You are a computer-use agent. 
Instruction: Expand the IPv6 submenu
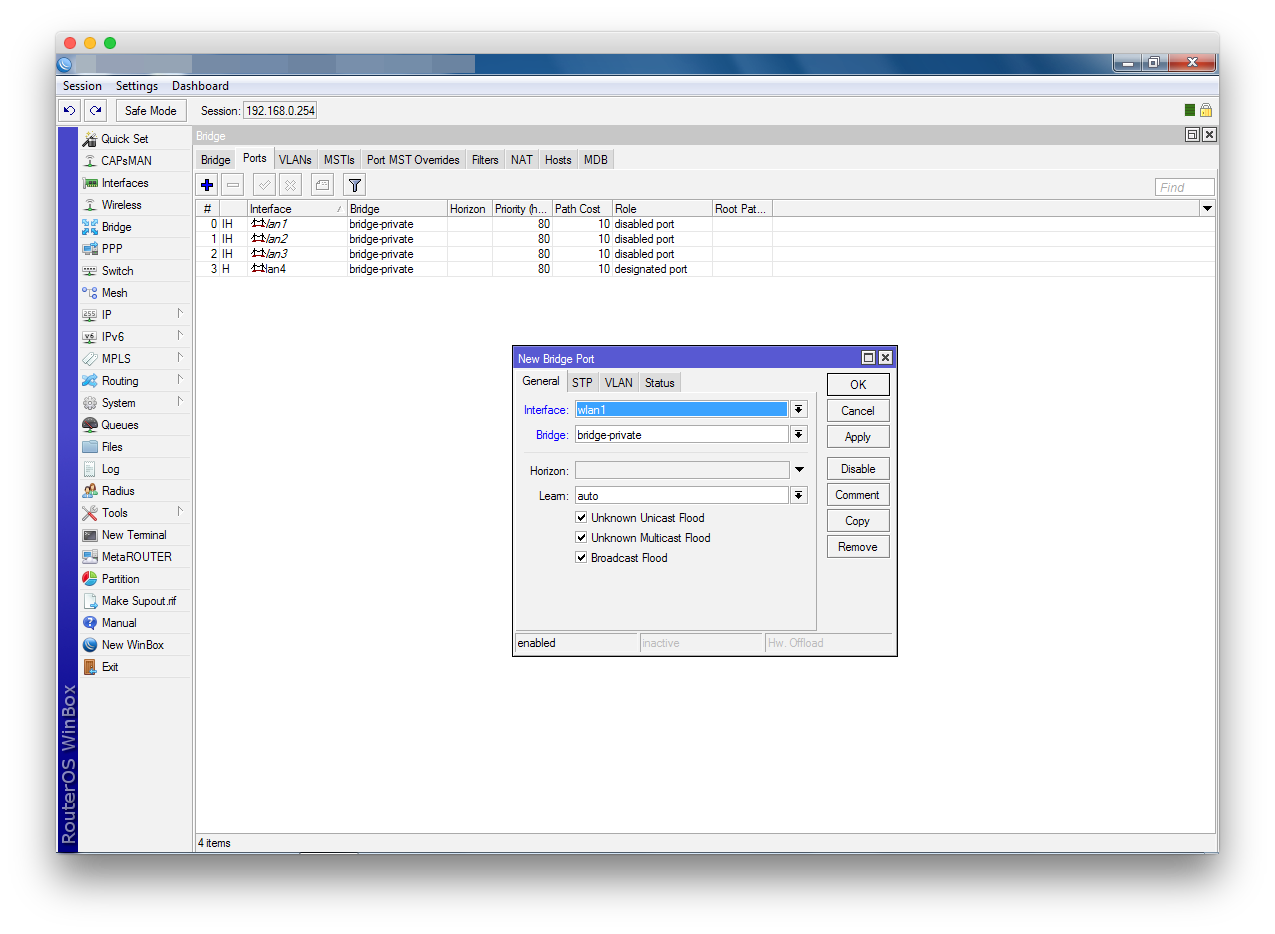point(180,337)
